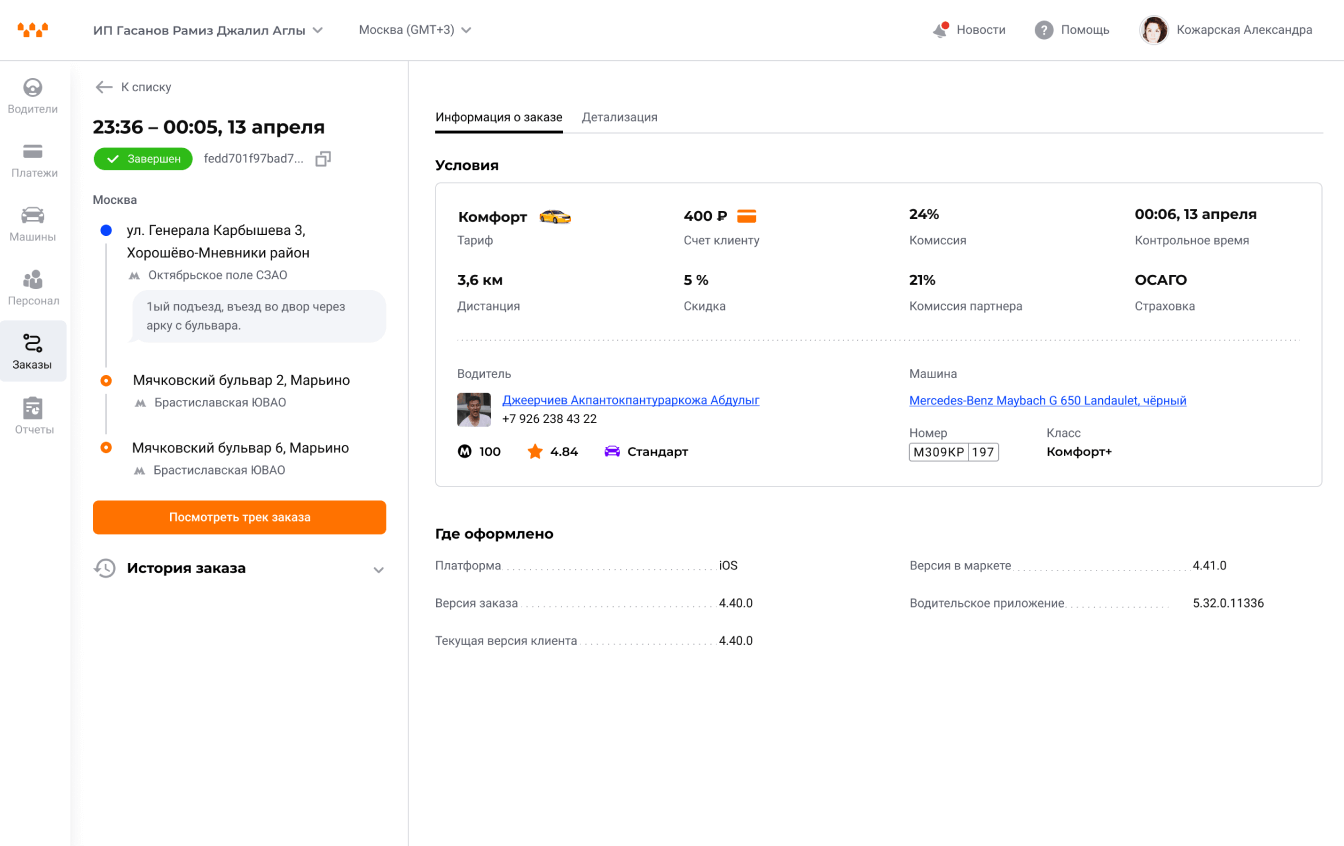Copy the order ID with copy icon
The image size is (1344, 846).
pyautogui.click(x=323, y=159)
